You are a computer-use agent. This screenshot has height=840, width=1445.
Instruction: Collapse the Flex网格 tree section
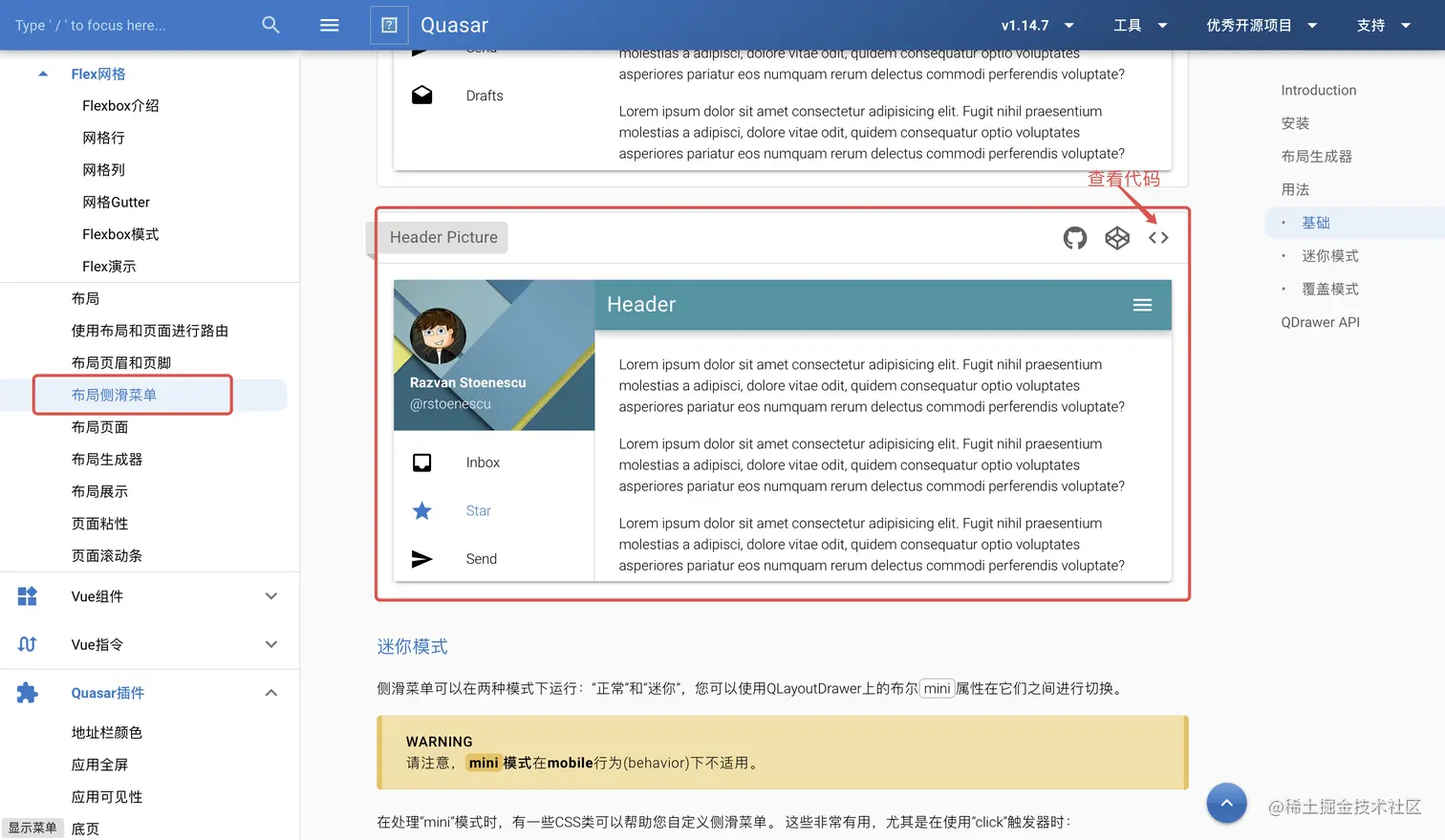tap(43, 74)
